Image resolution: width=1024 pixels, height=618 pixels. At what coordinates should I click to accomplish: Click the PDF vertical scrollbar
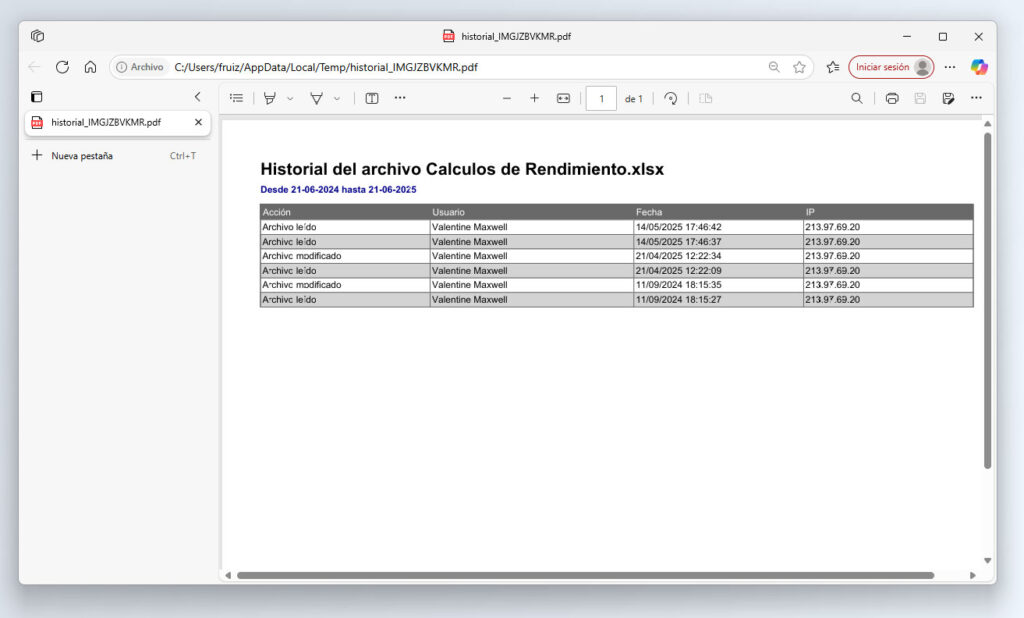[x=987, y=300]
